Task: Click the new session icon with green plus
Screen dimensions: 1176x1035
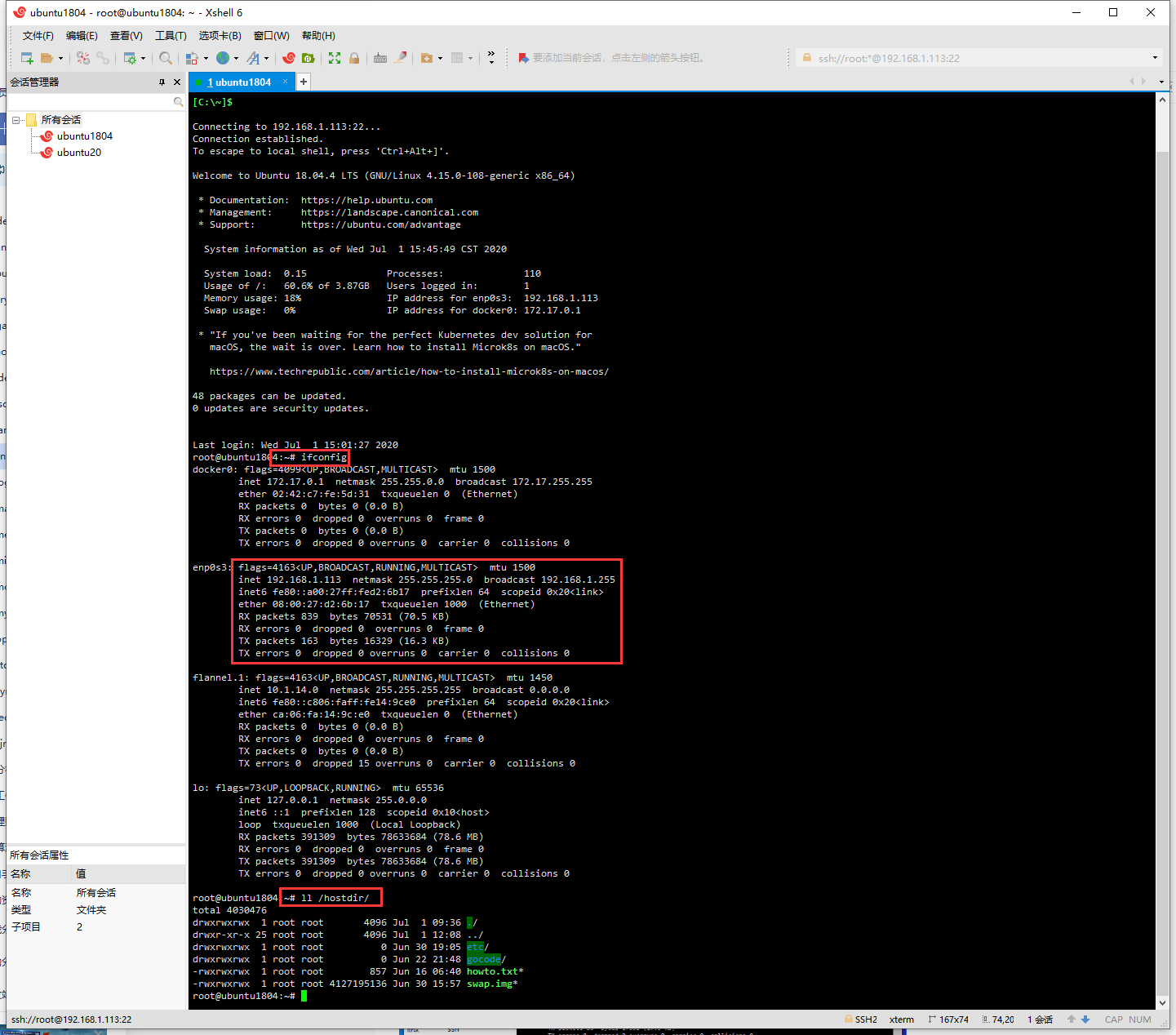Action: point(25,57)
